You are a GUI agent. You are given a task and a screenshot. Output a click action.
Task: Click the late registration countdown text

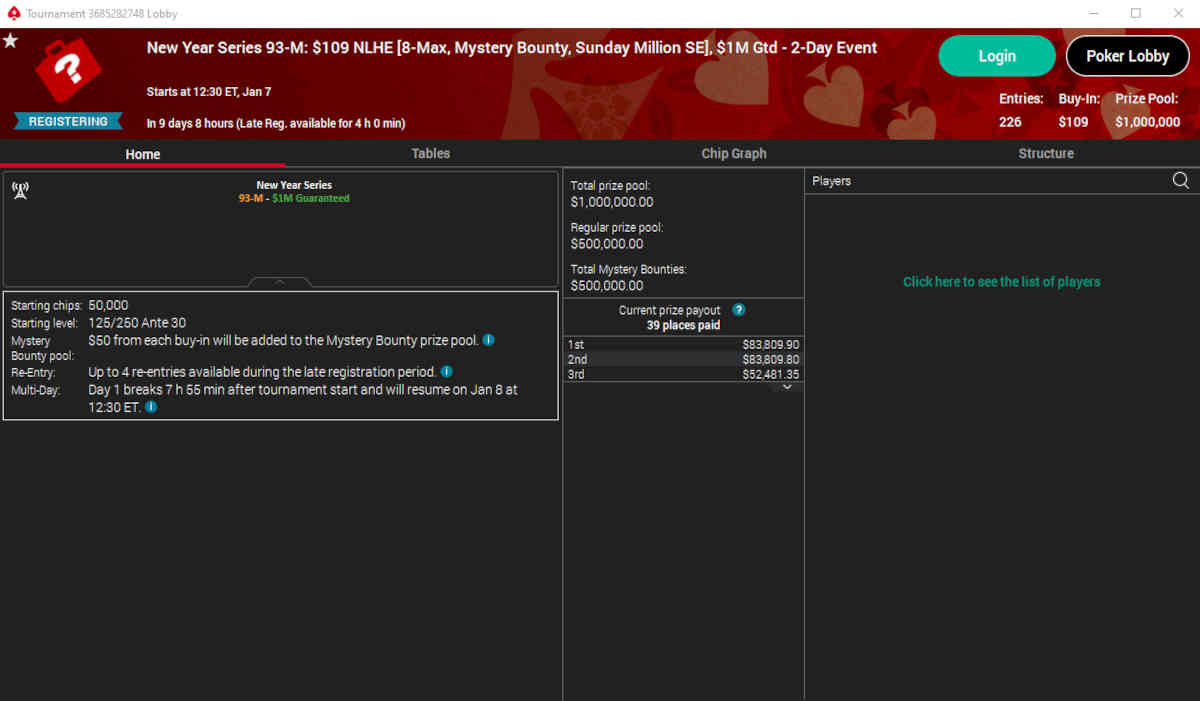pyautogui.click(x=276, y=123)
